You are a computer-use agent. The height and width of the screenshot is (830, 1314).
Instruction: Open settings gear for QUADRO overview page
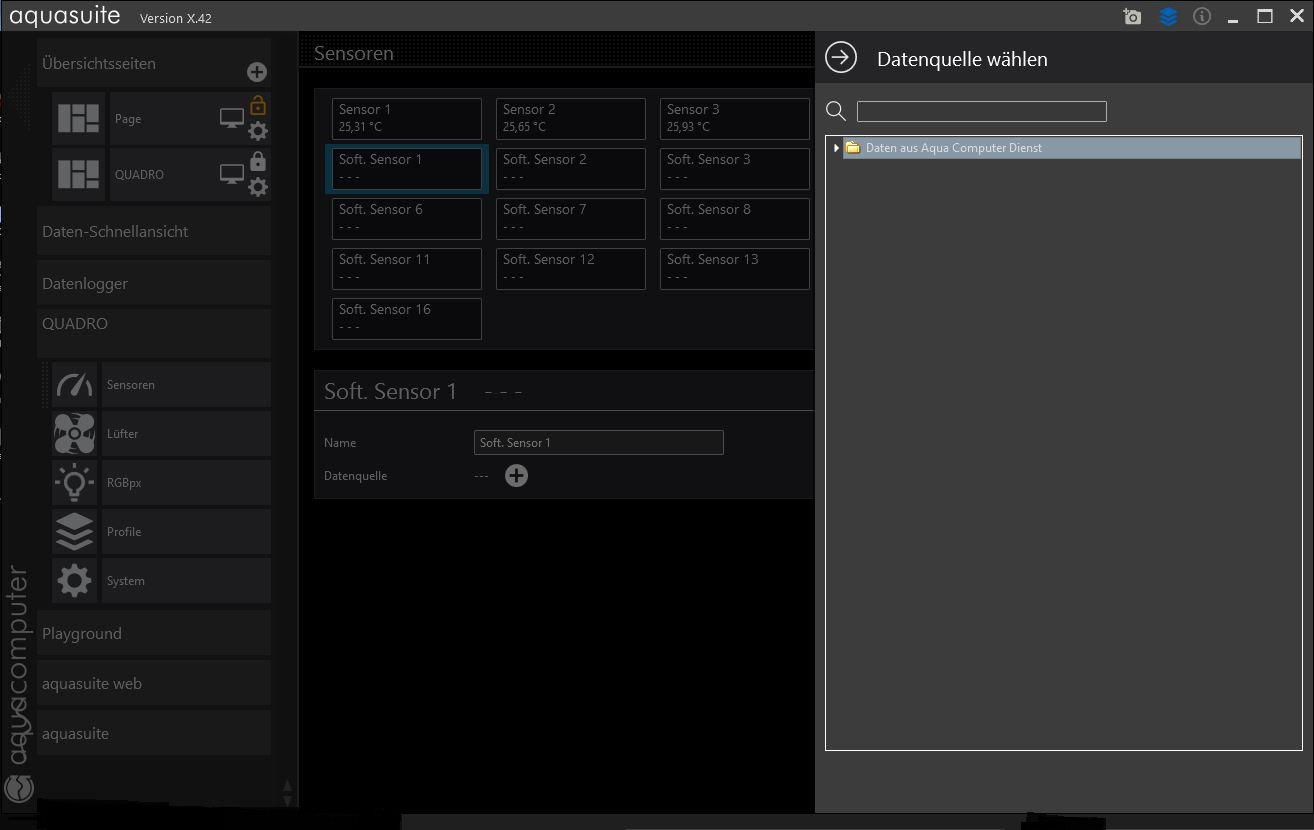click(x=258, y=187)
